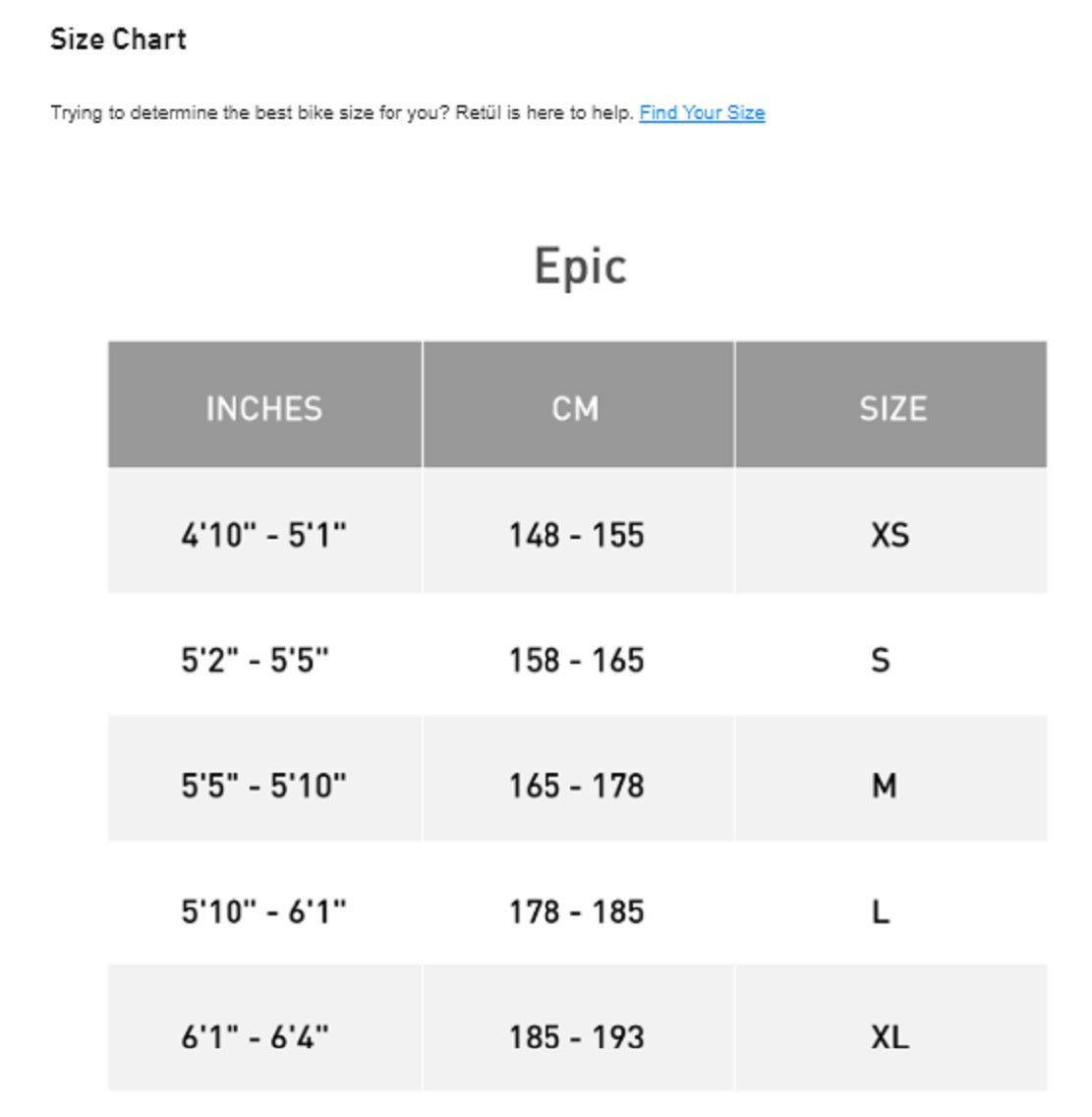Click the Epic table title

point(580,266)
